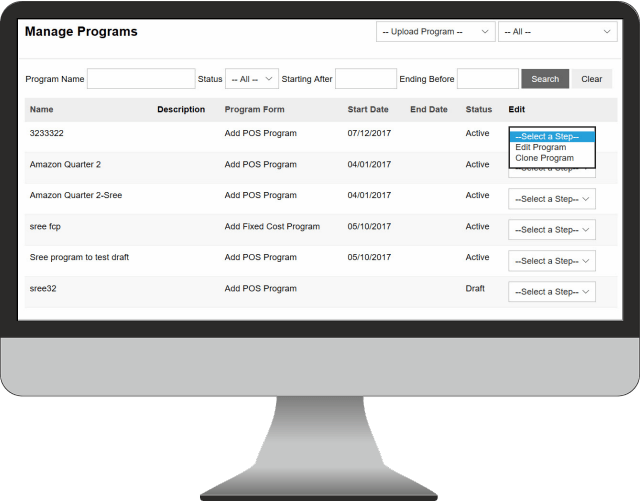Image resolution: width=640 pixels, height=501 pixels.
Task: Choose Edit Program from the open list
Action: (540, 147)
